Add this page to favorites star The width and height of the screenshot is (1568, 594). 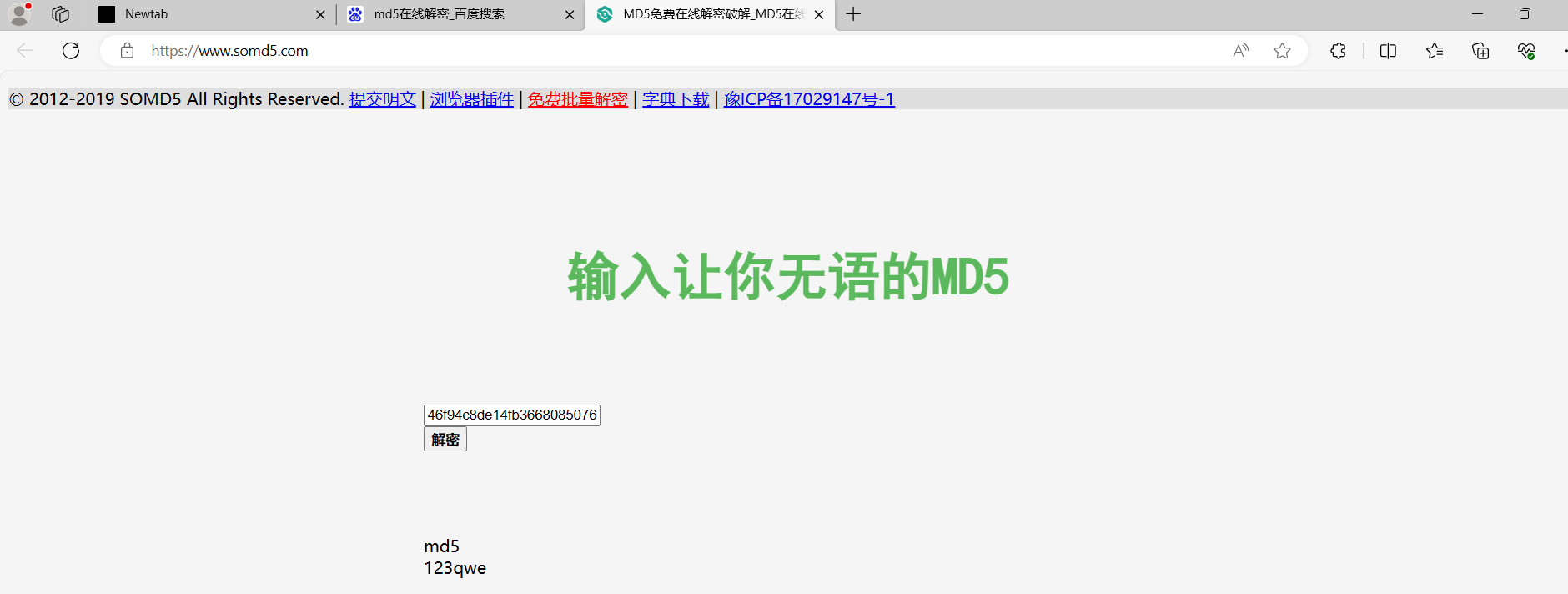coord(1282,51)
